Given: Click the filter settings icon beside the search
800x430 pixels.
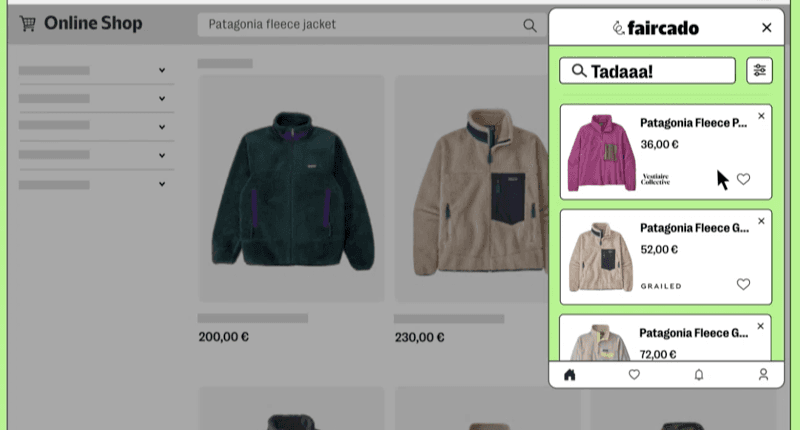Looking at the screenshot, I should tap(760, 70).
